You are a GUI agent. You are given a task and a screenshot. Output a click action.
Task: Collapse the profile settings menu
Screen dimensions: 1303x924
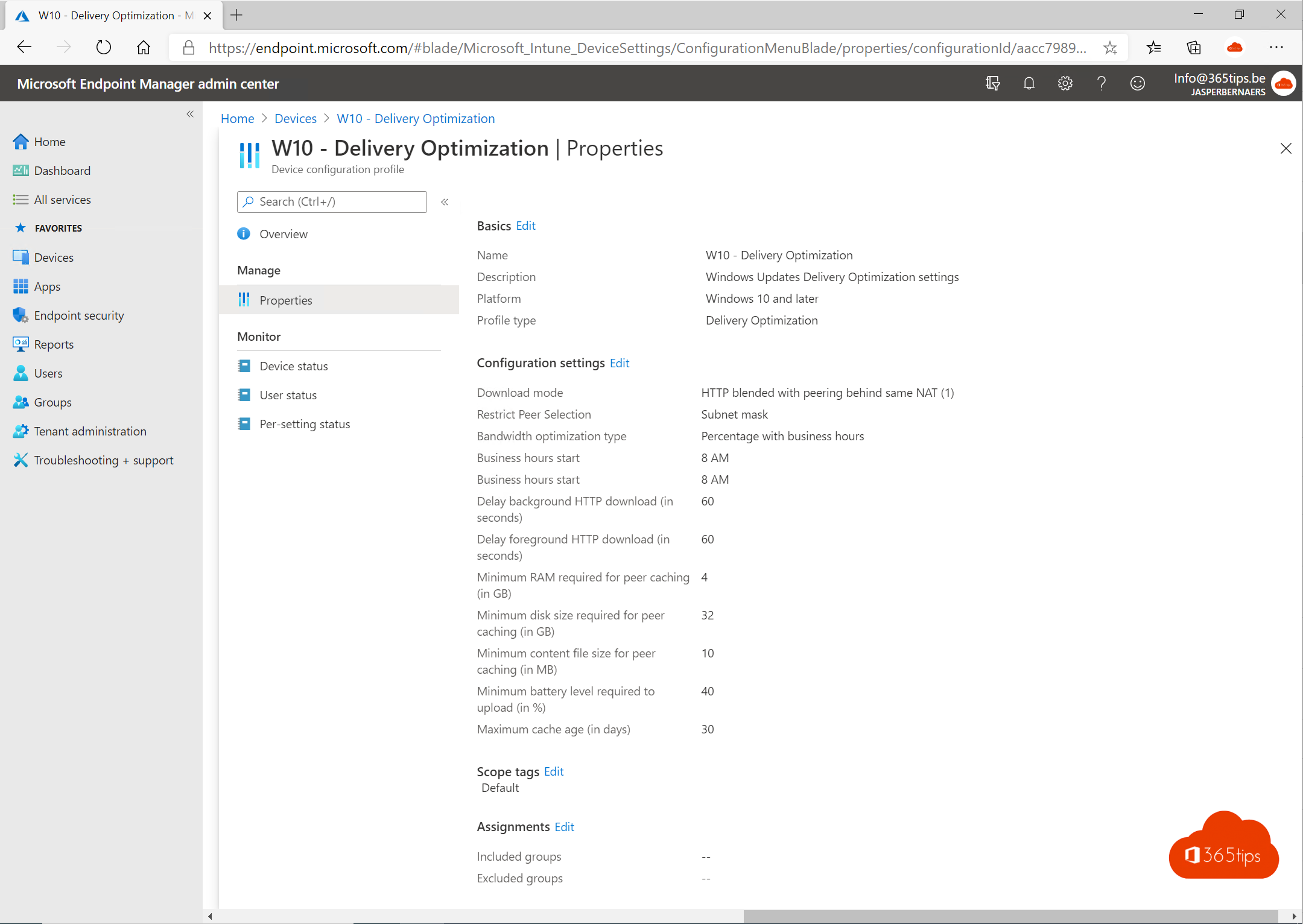[445, 202]
